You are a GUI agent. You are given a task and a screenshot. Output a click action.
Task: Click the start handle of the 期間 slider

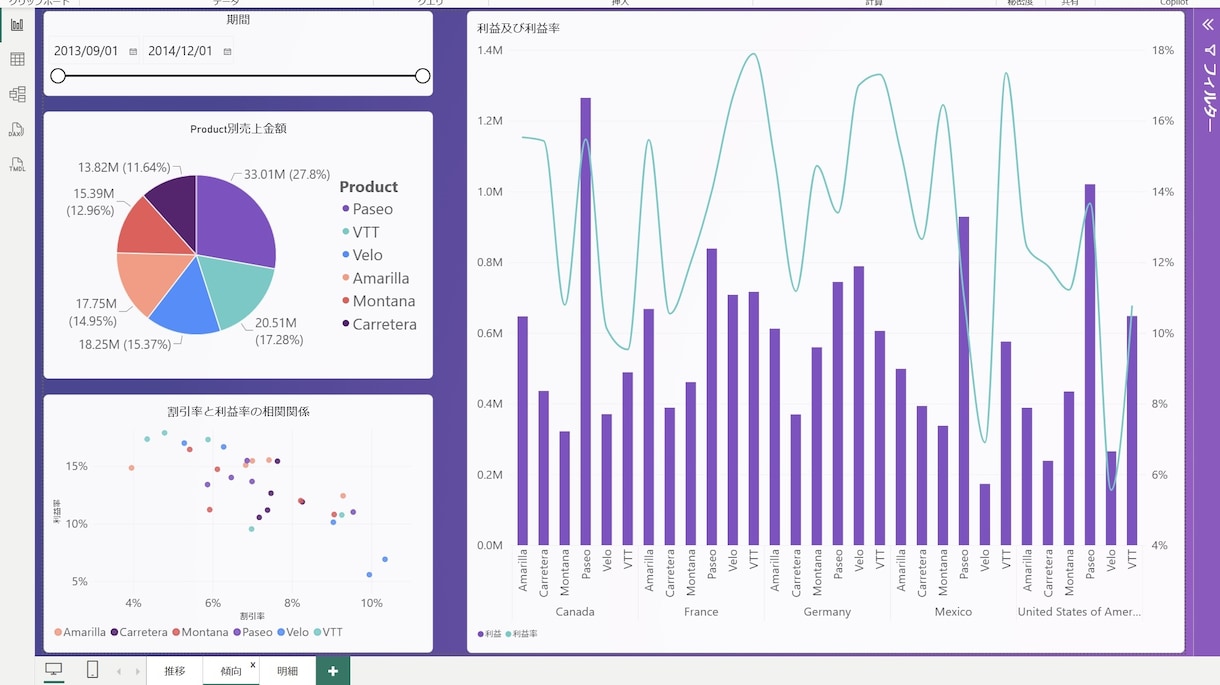(x=58, y=76)
